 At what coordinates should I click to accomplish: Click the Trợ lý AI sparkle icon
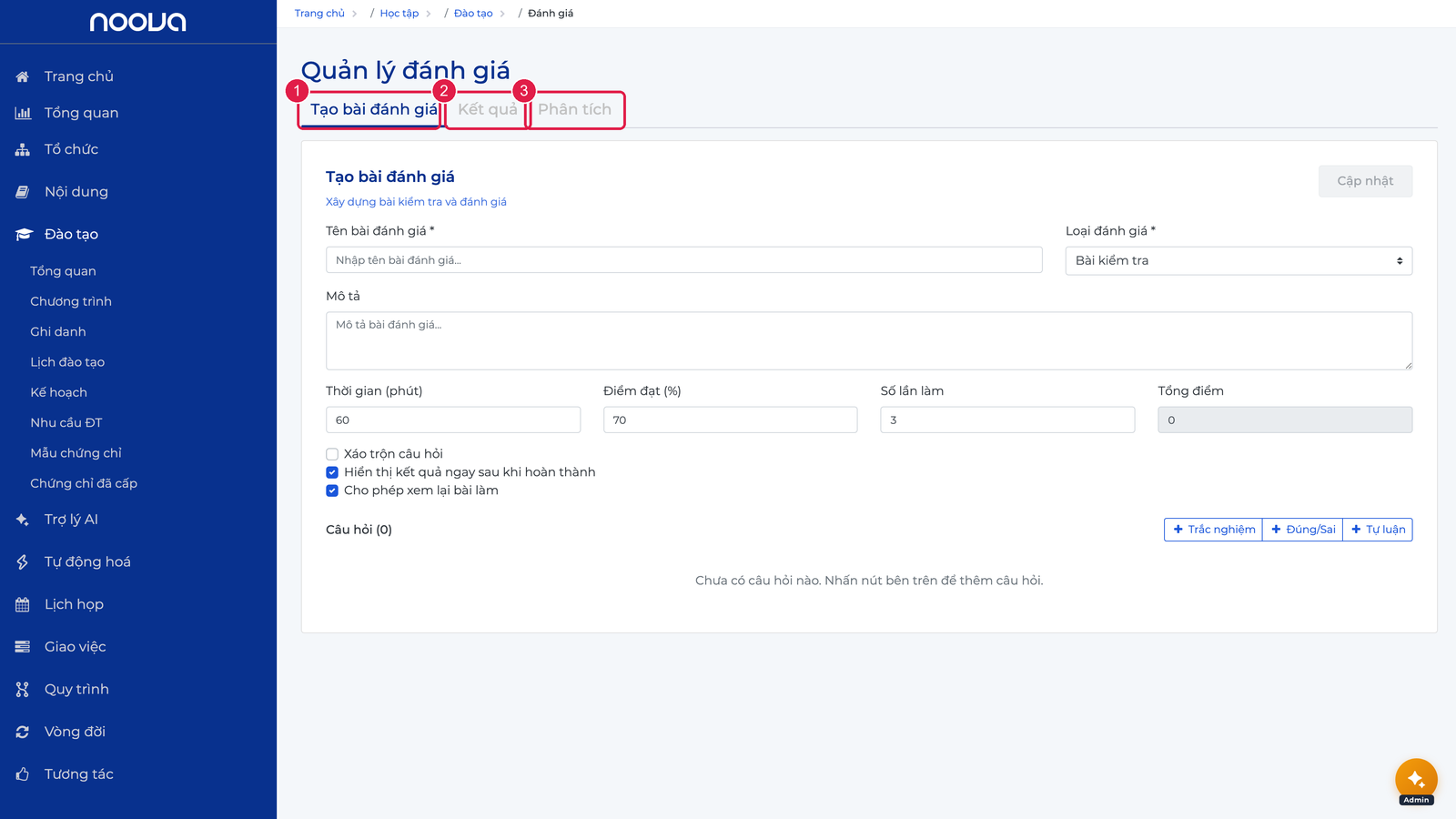[x=23, y=520]
